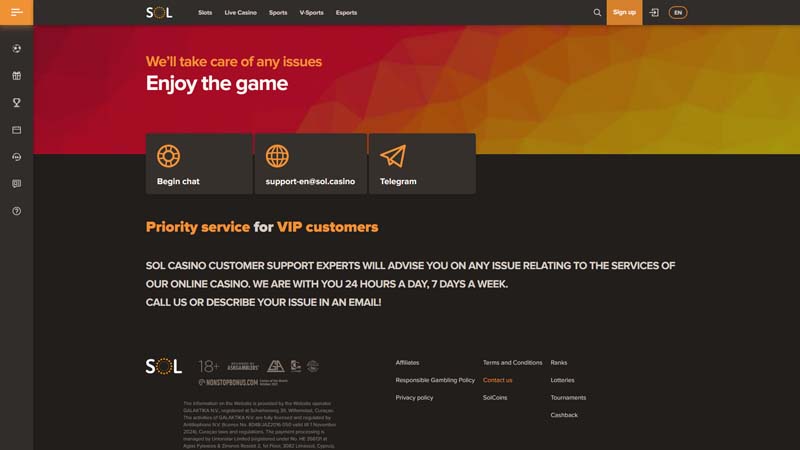Open the trophy tournaments icon in sidebar

pos(16,103)
